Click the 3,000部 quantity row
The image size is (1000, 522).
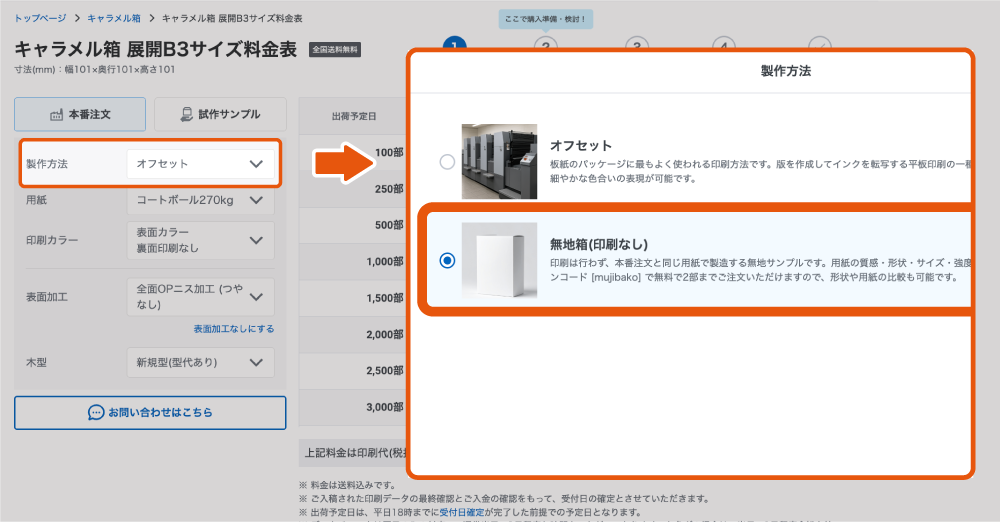tap(353, 407)
